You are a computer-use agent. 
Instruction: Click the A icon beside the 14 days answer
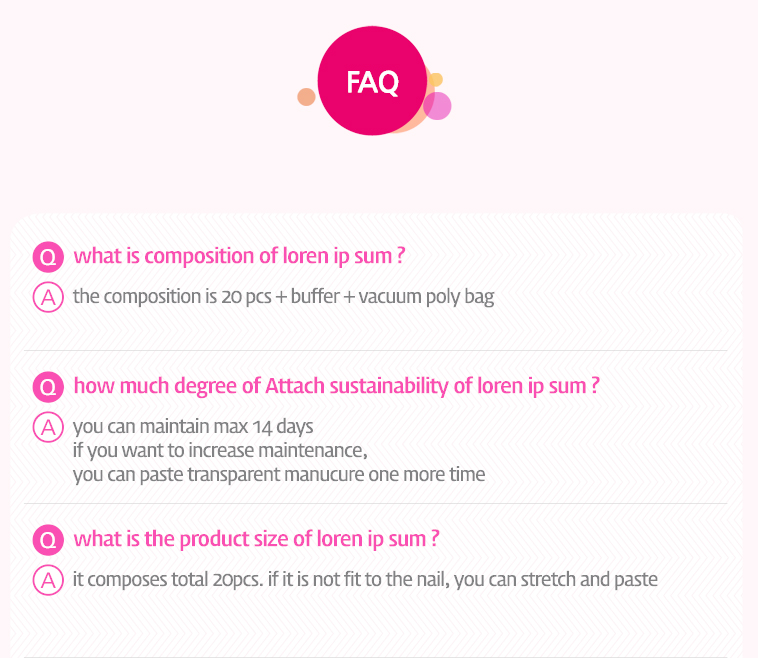(x=47, y=427)
